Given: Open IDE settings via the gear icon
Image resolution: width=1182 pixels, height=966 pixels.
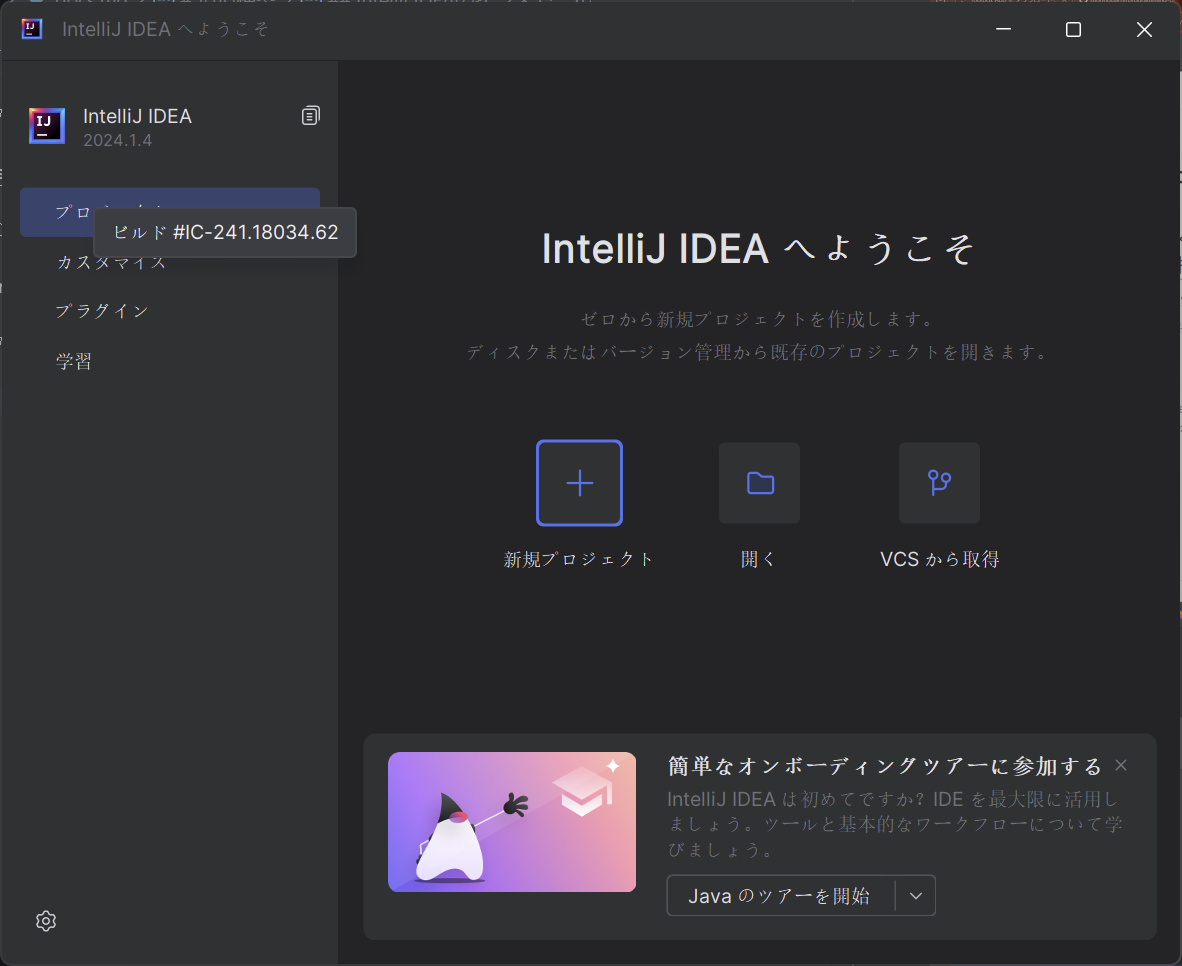Looking at the screenshot, I should [x=45, y=920].
